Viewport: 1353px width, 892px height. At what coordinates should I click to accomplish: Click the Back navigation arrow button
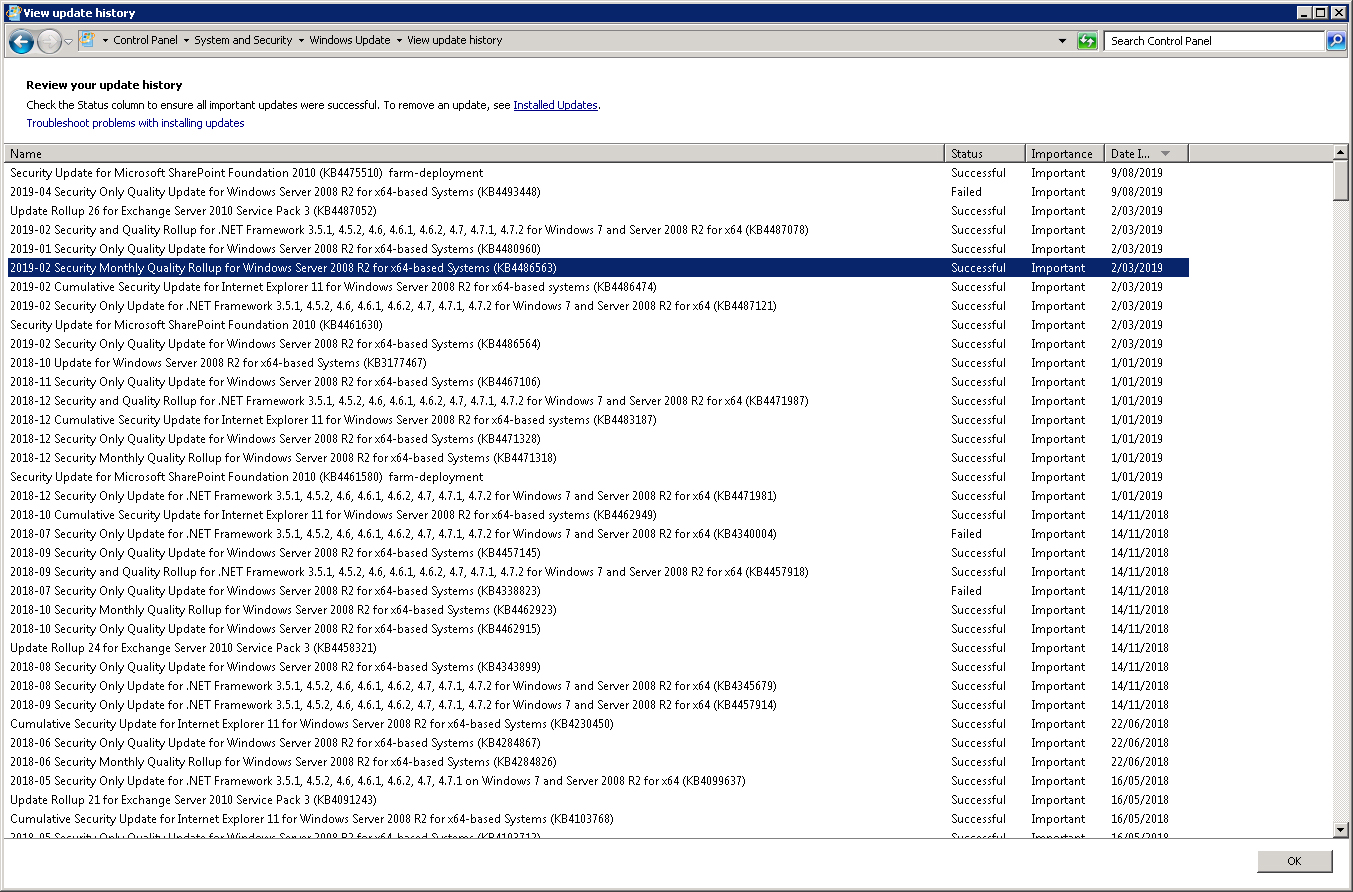(21, 41)
